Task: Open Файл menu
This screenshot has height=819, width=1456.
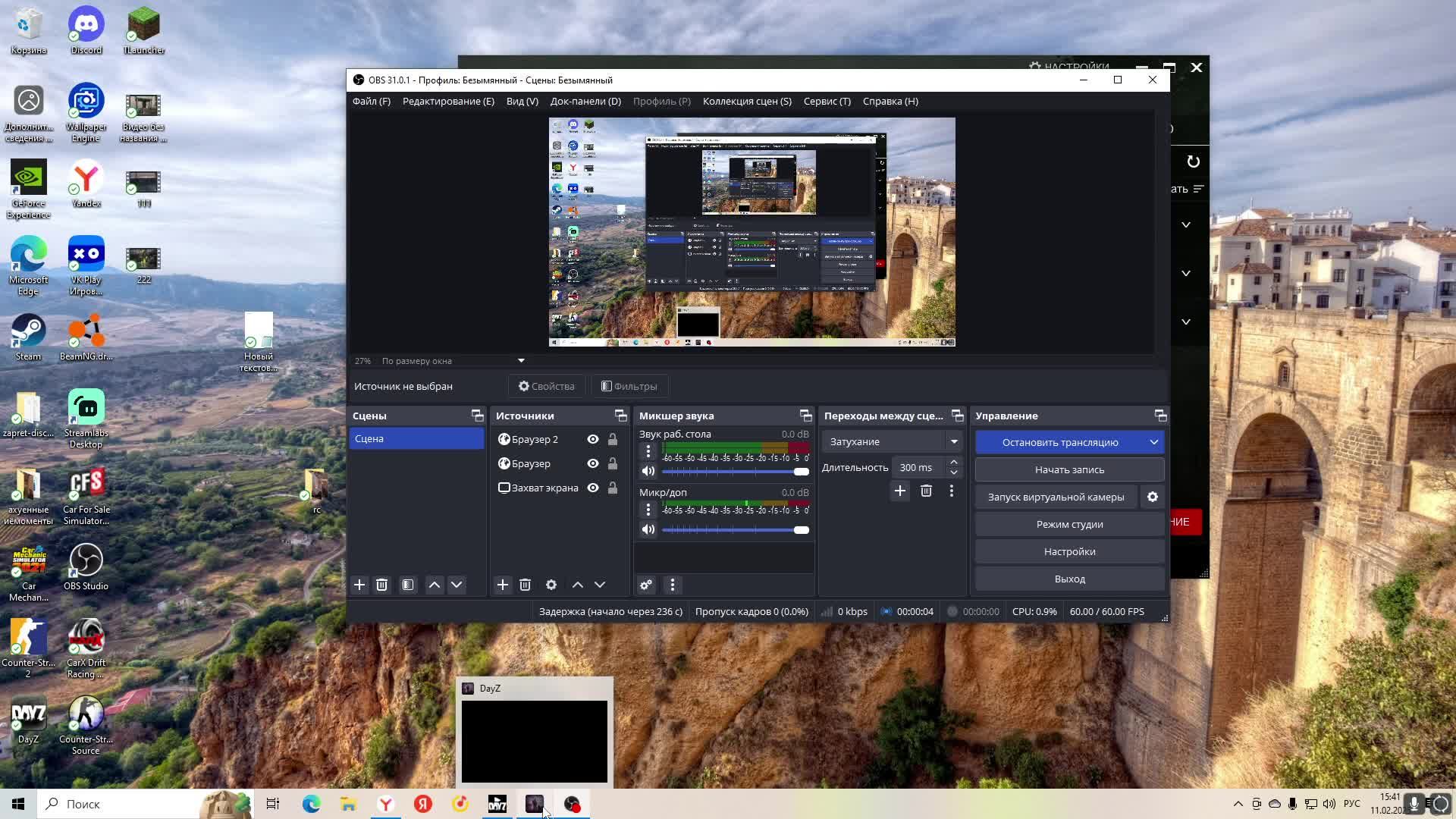Action: pyautogui.click(x=371, y=101)
